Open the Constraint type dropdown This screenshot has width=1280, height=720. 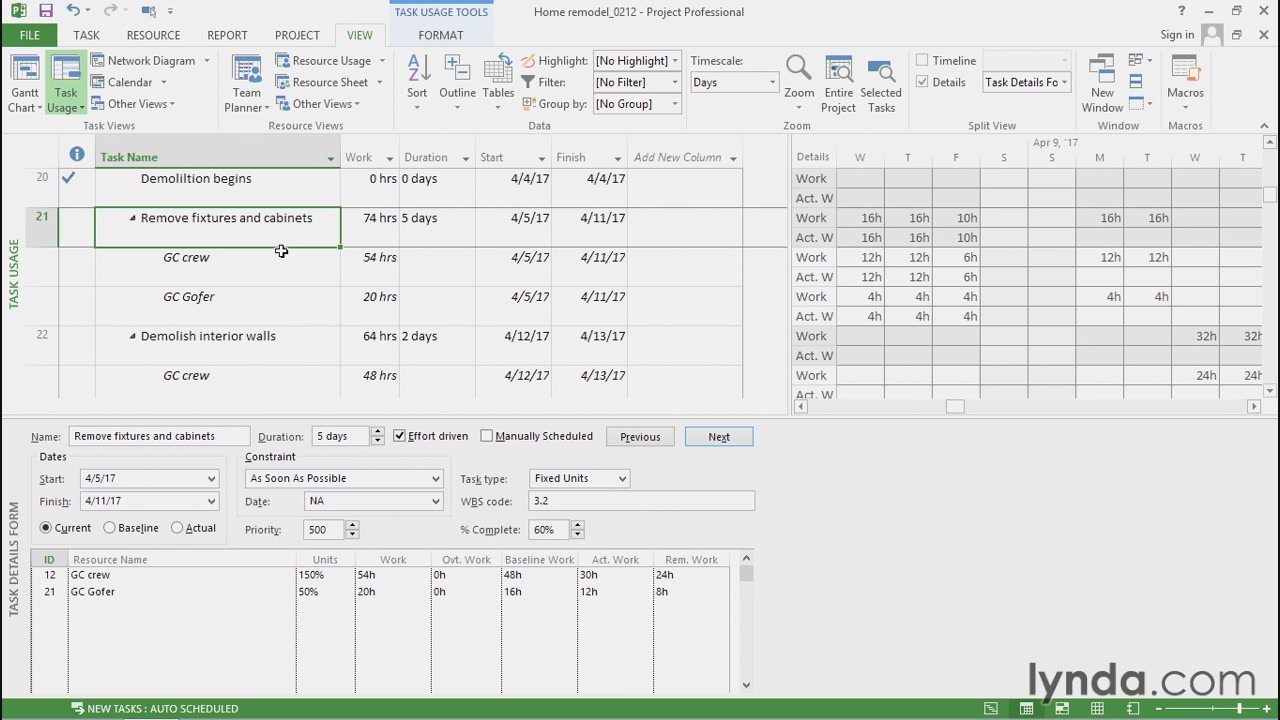tap(435, 478)
